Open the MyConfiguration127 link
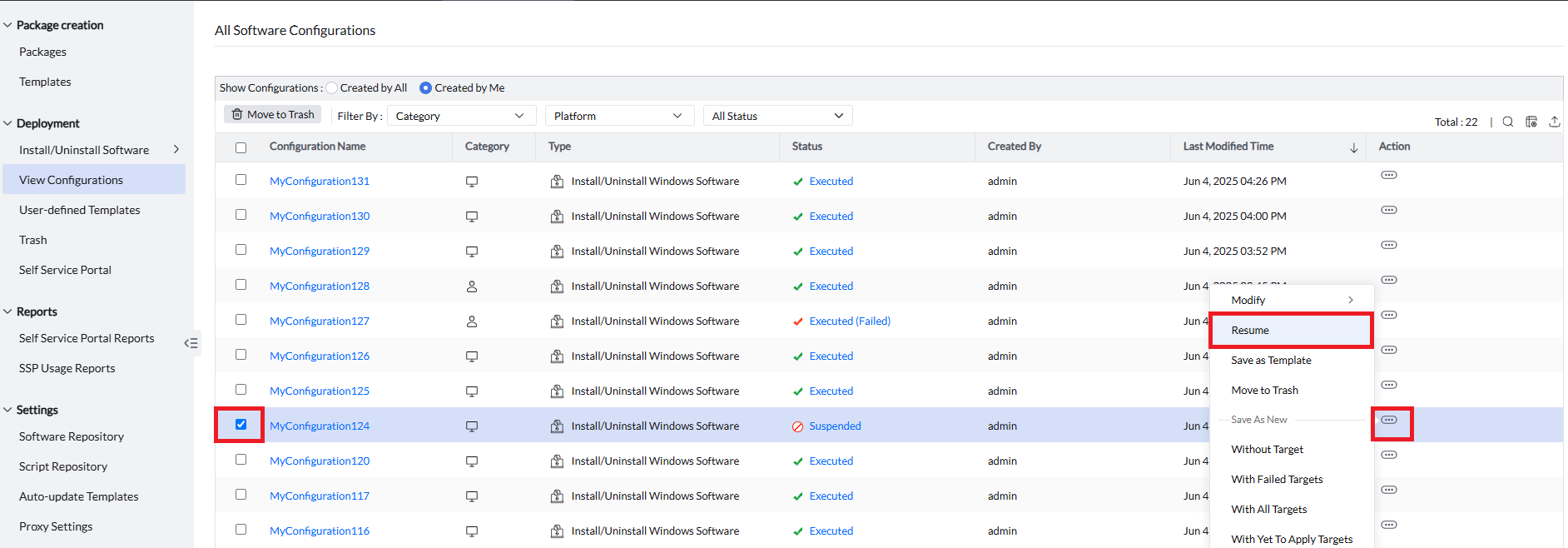This screenshot has width=1568, height=548. pyautogui.click(x=319, y=321)
